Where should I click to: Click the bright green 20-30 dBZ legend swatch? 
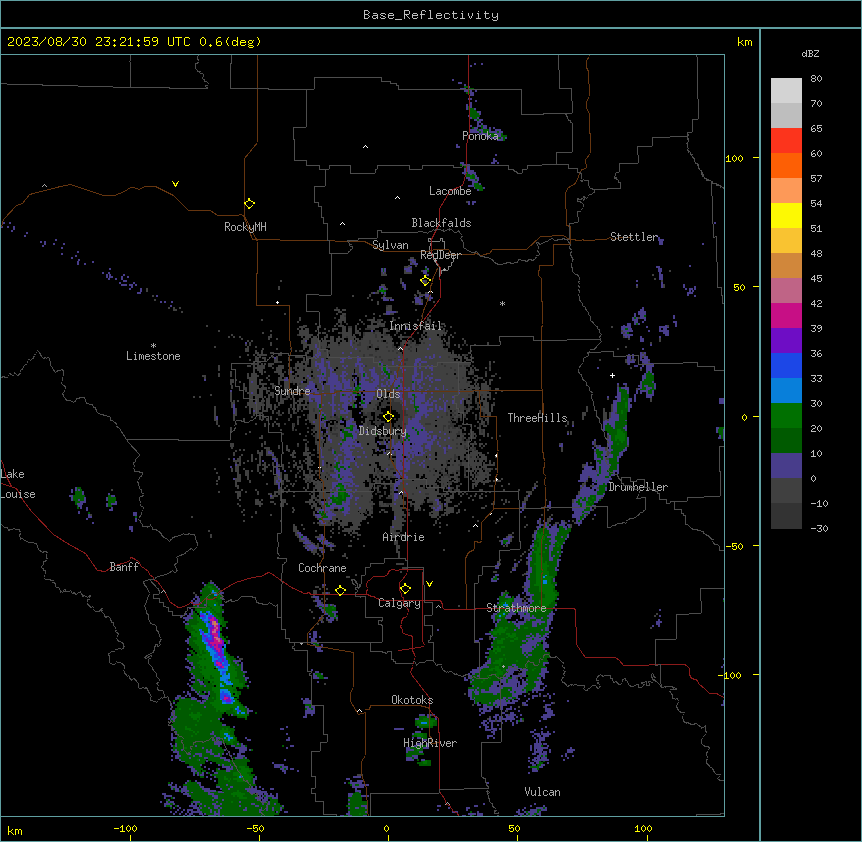point(786,416)
